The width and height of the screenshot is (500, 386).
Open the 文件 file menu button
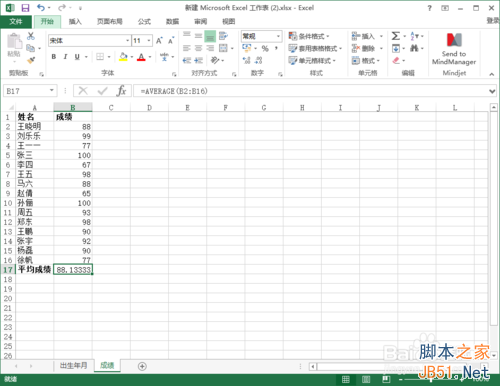point(16,22)
